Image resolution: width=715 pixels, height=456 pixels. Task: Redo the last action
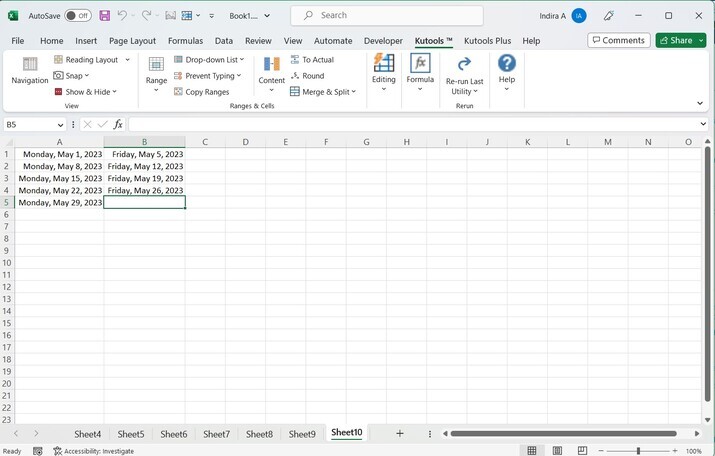(x=146, y=16)
